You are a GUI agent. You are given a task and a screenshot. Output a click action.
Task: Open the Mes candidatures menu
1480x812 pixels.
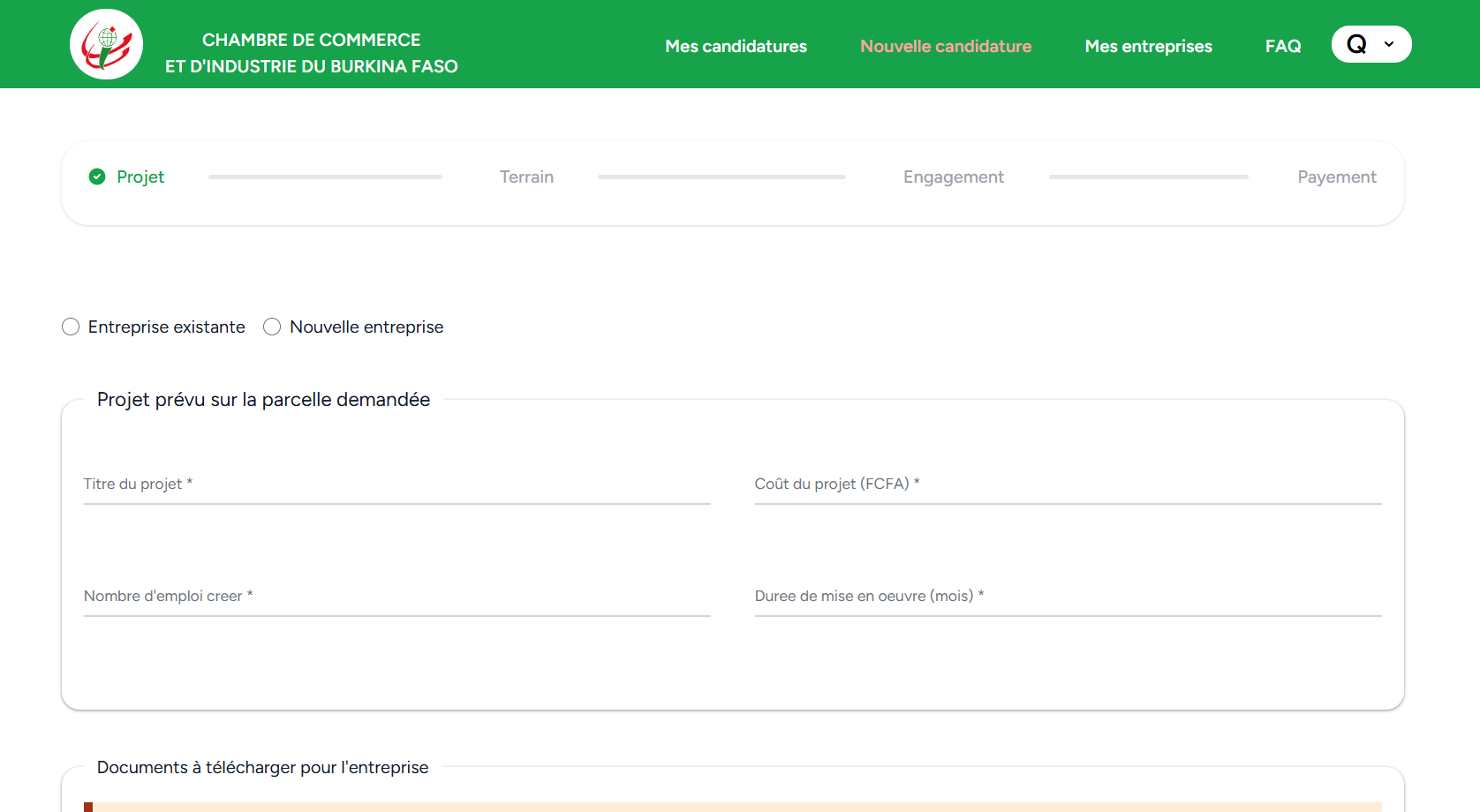[736, 46]
